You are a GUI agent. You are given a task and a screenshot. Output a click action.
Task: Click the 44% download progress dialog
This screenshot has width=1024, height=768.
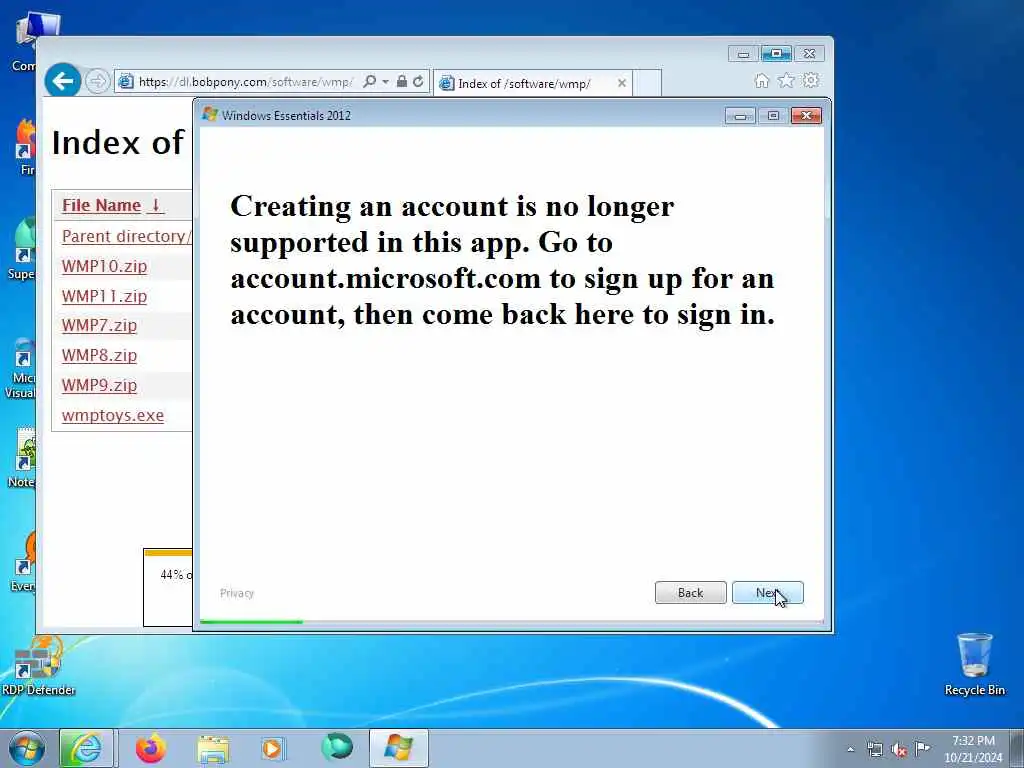(168, 587)
